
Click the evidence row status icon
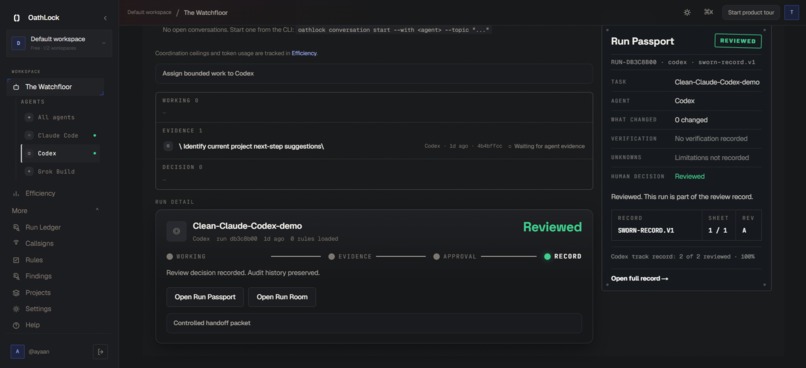(168, 146)
